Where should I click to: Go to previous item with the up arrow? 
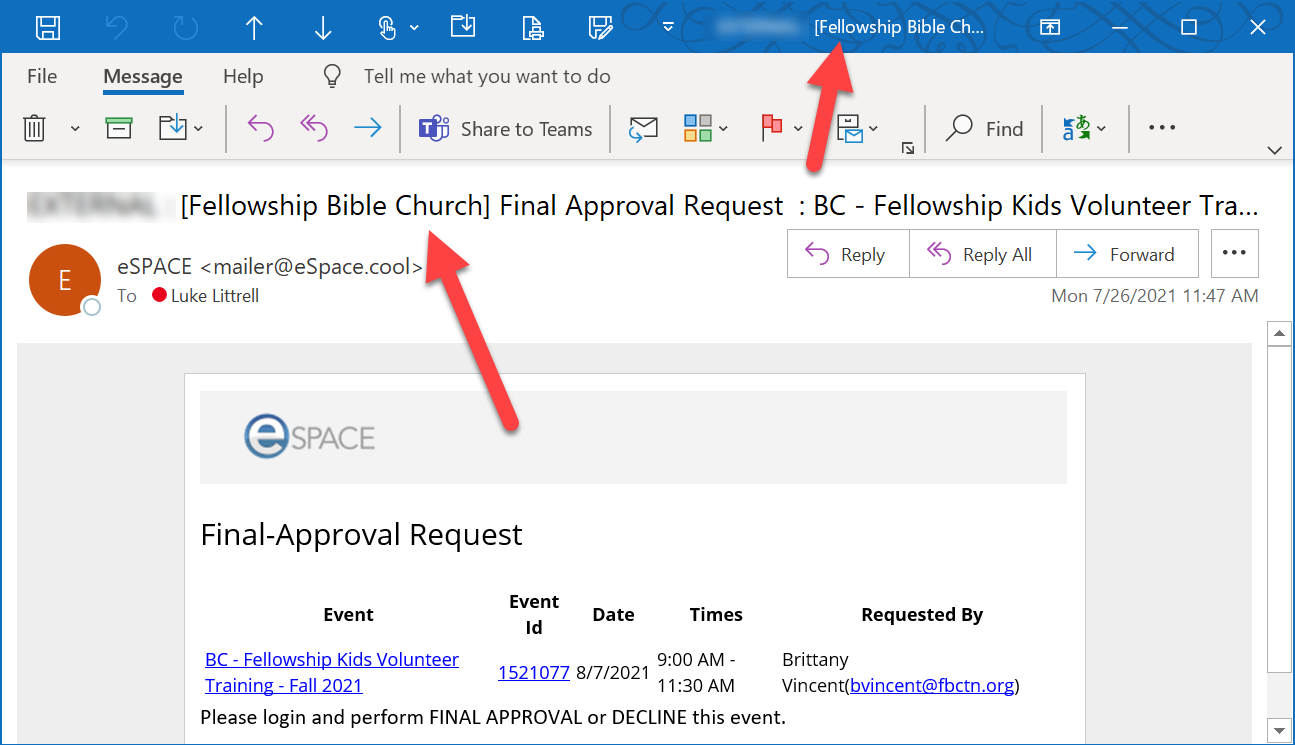[254, 28]
